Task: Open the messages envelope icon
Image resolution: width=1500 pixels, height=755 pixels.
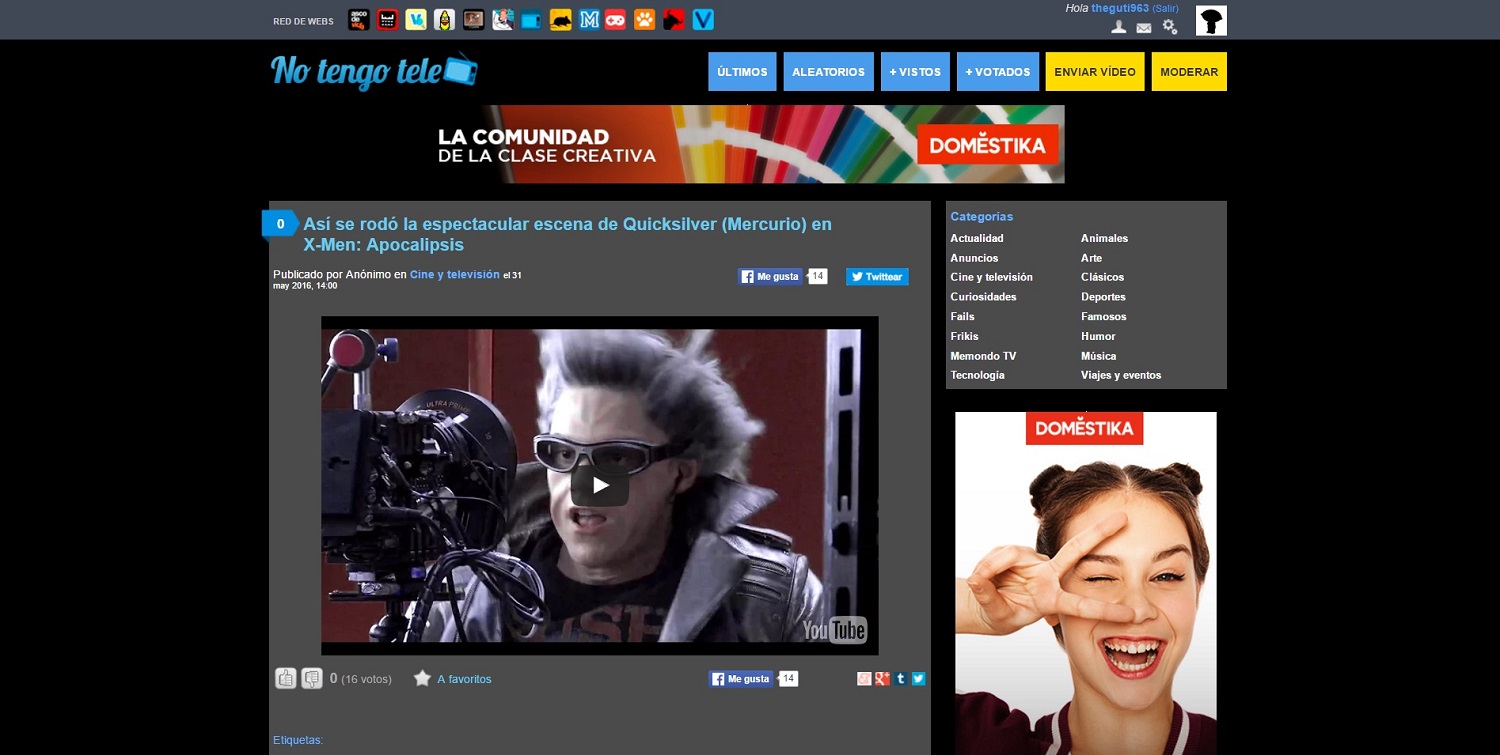Action: (1144, 28)
